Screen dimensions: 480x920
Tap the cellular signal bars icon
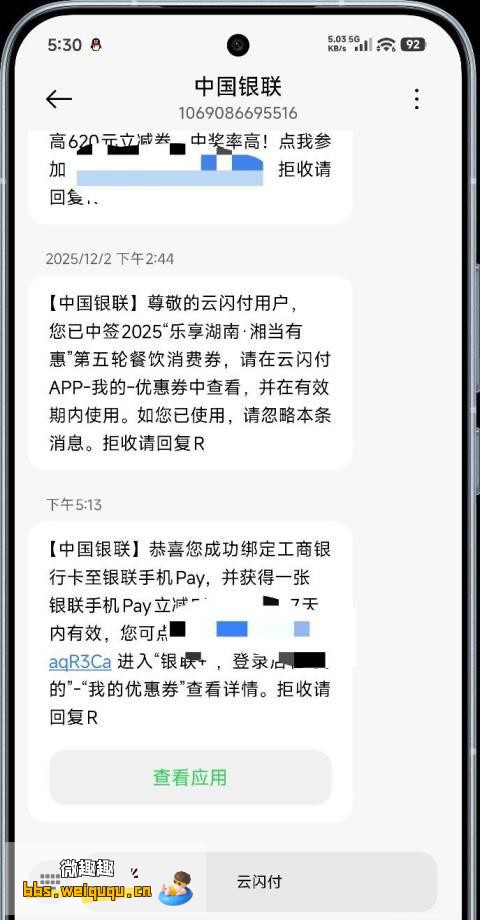364,44
